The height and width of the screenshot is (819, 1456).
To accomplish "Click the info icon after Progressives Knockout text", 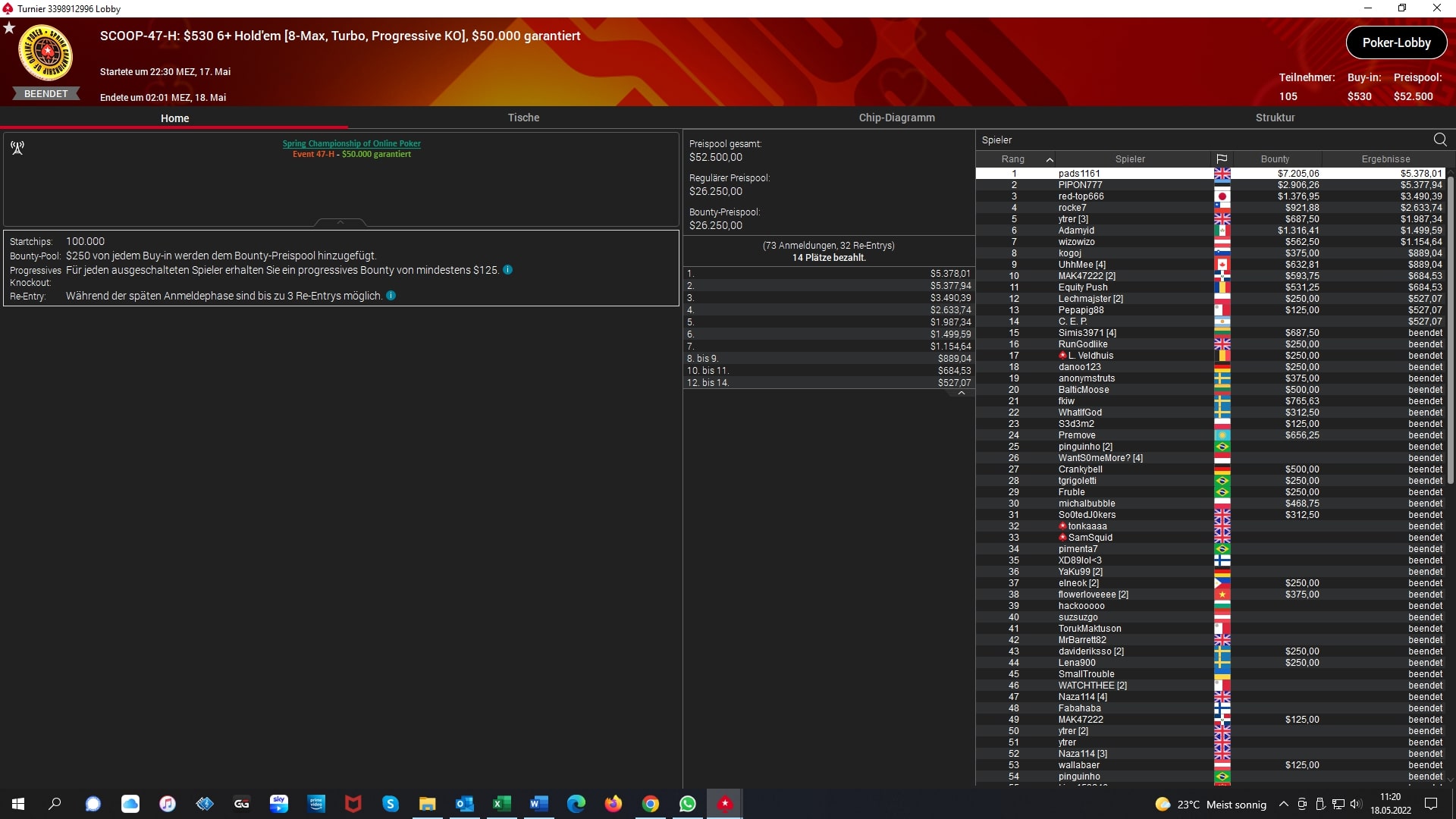I will point(508,270).
